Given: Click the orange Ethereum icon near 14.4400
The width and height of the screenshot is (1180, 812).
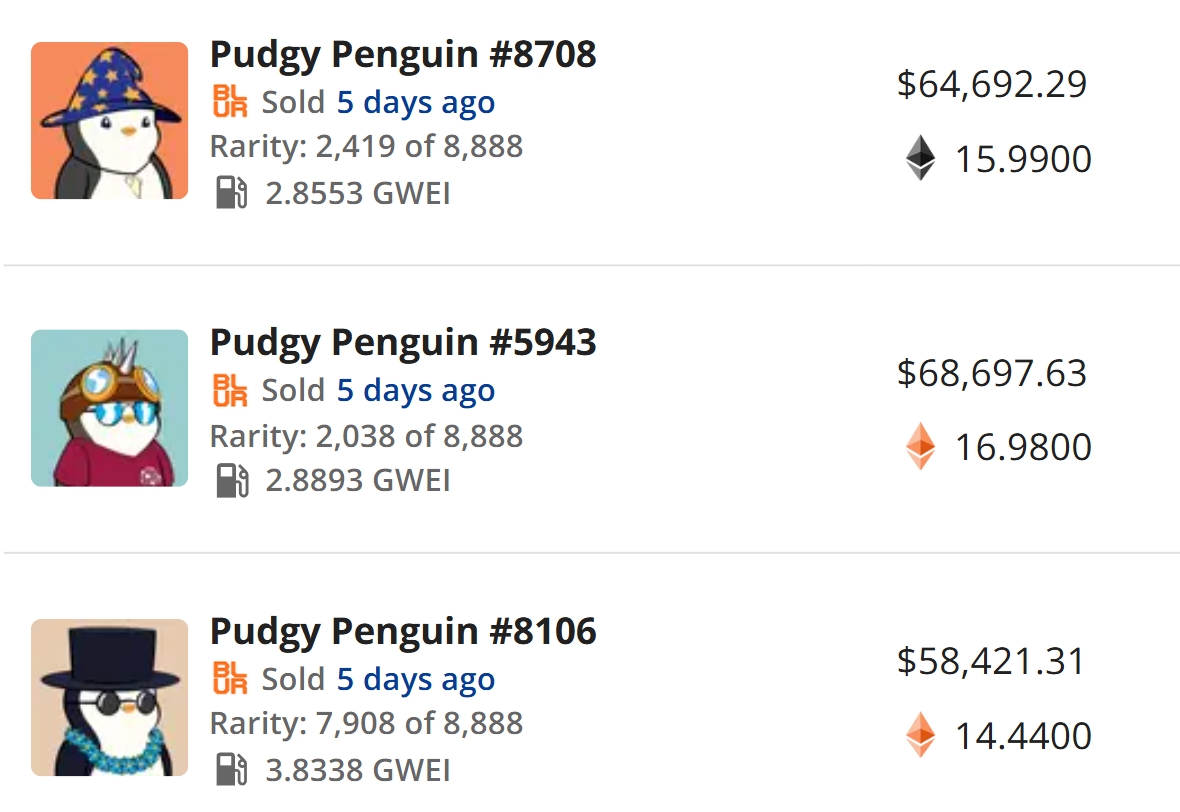Looking at the screenshot, I should (919, 735).
